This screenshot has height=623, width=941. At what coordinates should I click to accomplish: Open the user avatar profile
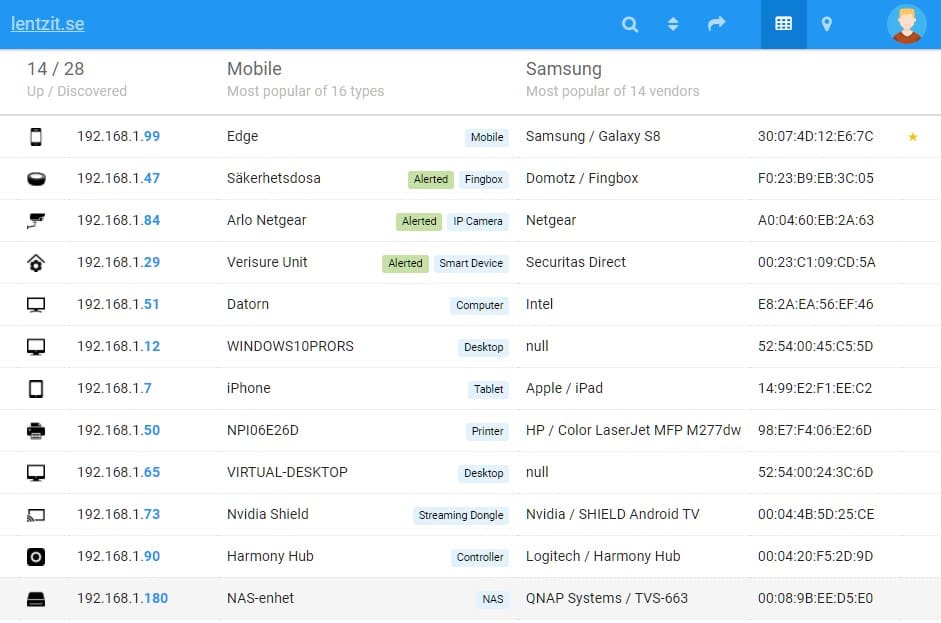(x=906, y=24)
